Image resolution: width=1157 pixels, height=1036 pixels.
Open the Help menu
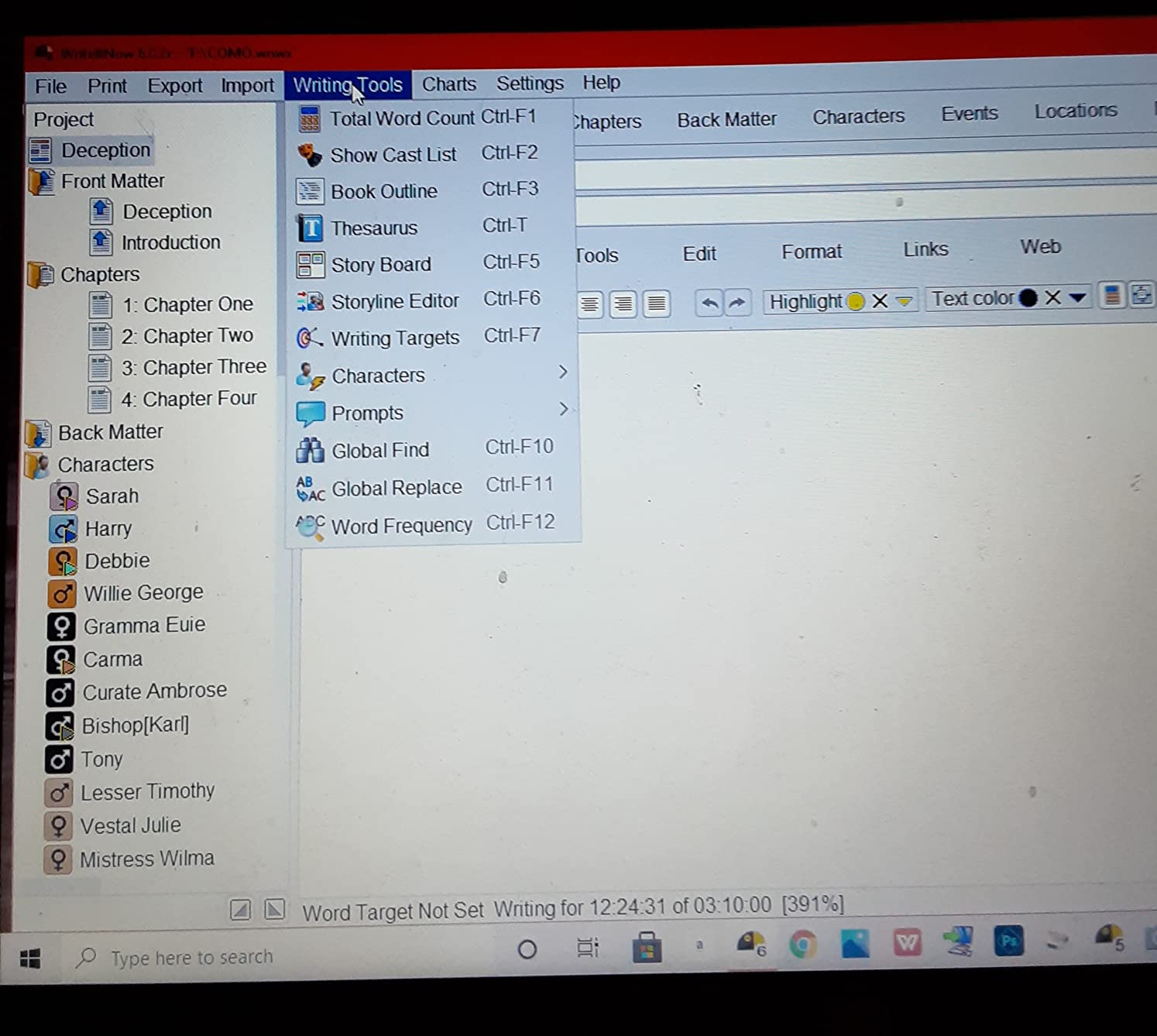pyautogui.click(x=601, y=82)
